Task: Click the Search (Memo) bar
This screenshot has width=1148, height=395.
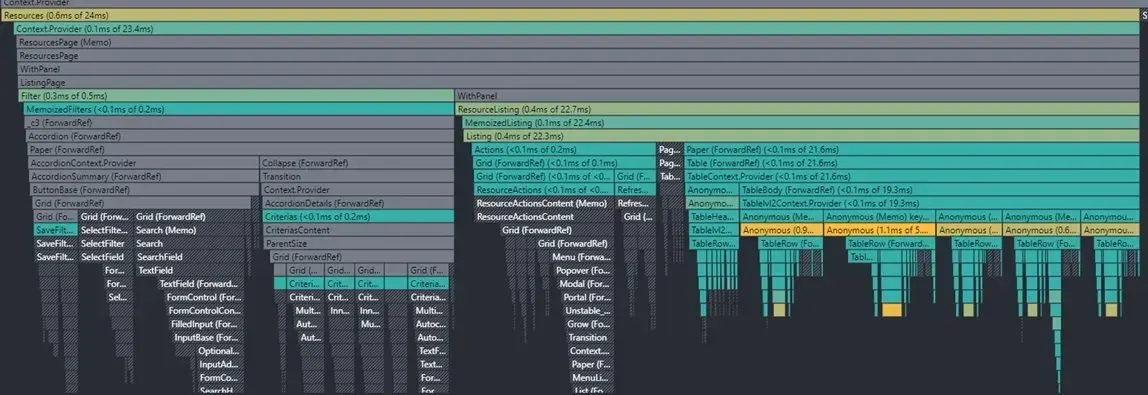Action: click(x=189, y=230)
